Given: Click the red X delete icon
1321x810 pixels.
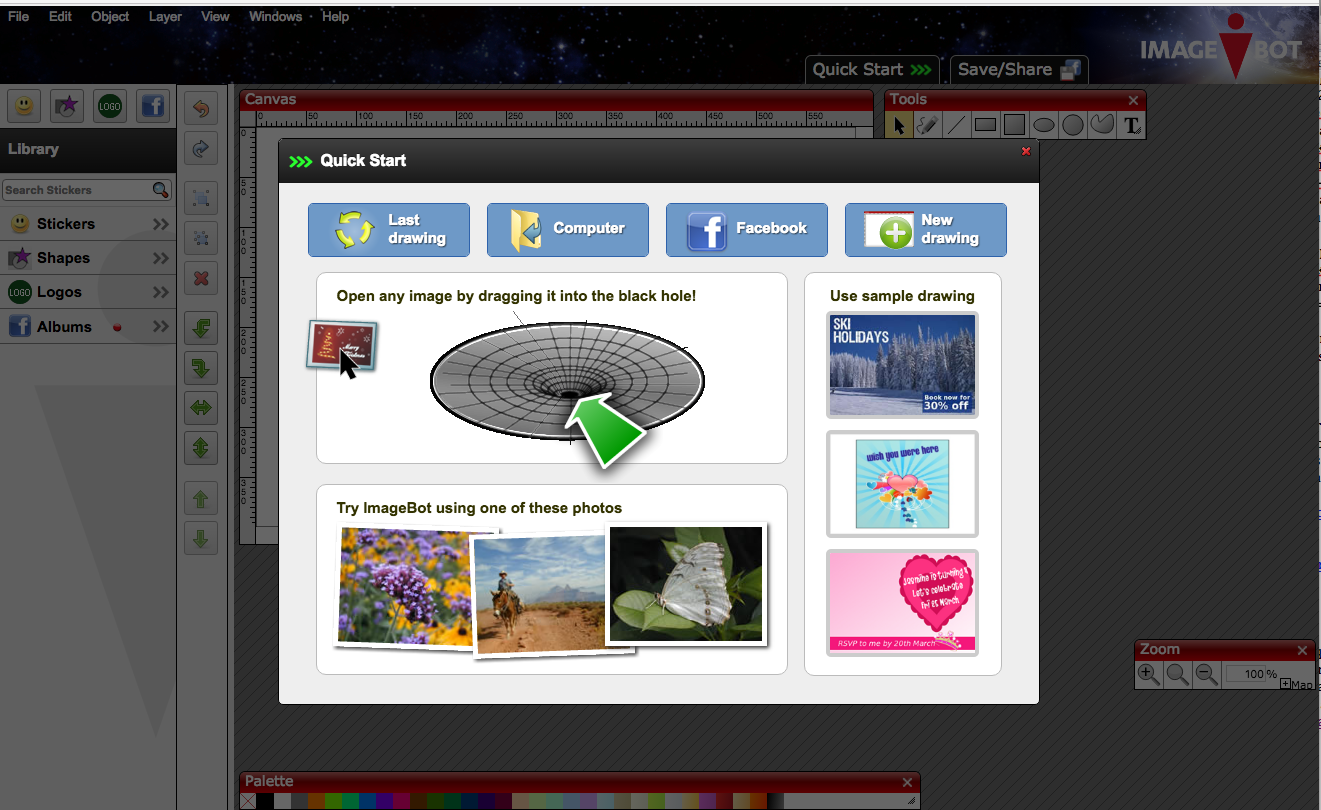Looking at the screenshot, I should pyautogui.click(x=201, y=278).
